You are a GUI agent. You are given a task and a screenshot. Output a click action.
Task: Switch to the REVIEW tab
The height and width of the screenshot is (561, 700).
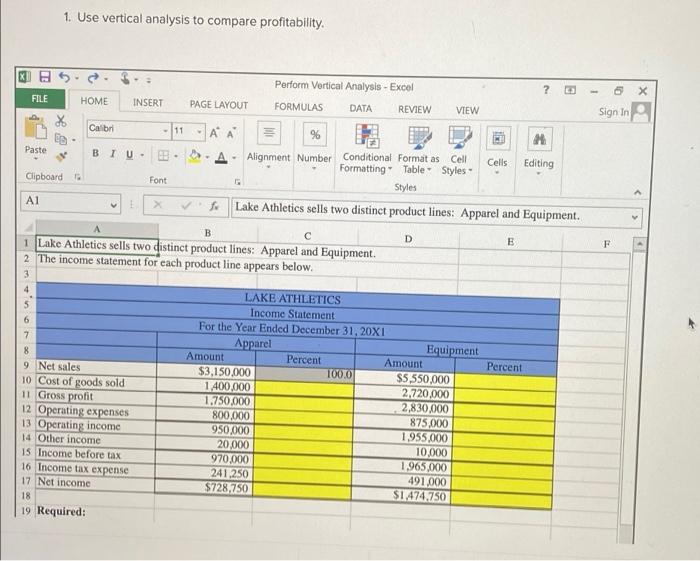pos(415,109)
